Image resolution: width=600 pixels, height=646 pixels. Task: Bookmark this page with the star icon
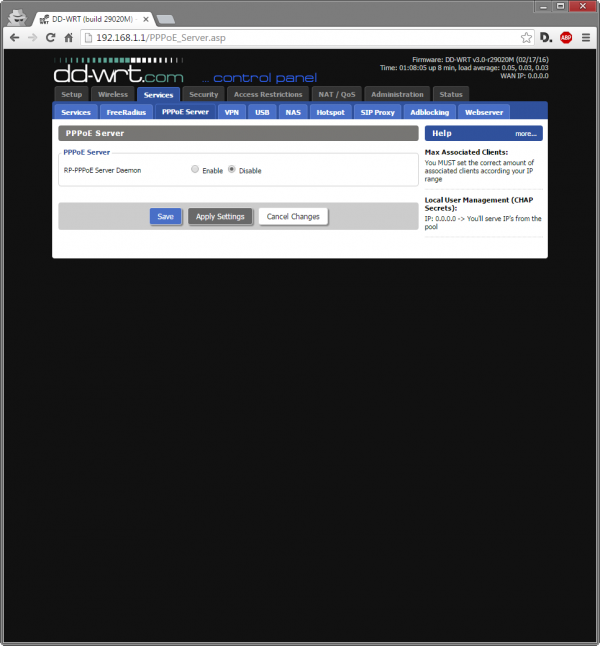tap(524, 38)
